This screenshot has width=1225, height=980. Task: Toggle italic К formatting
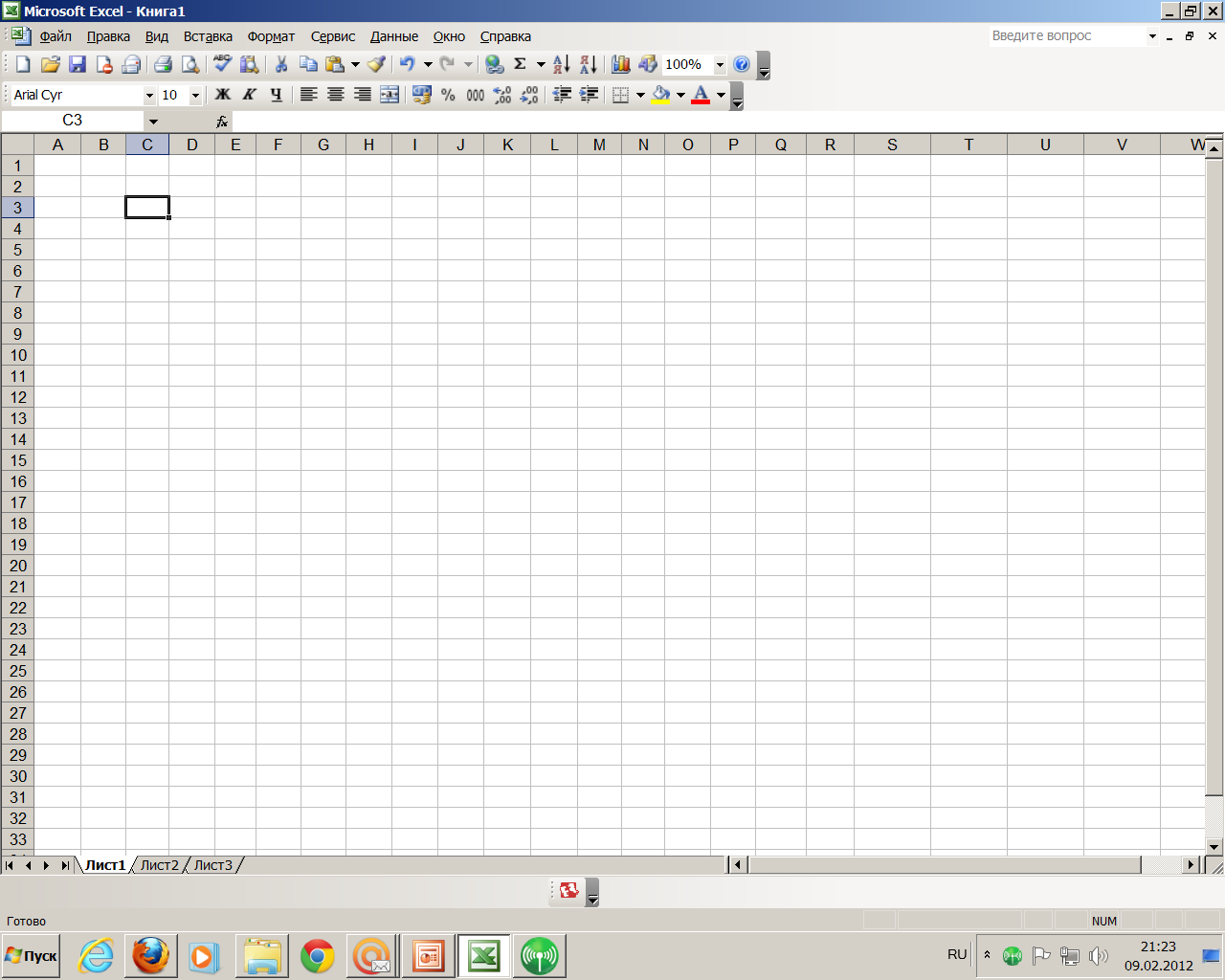249,95
